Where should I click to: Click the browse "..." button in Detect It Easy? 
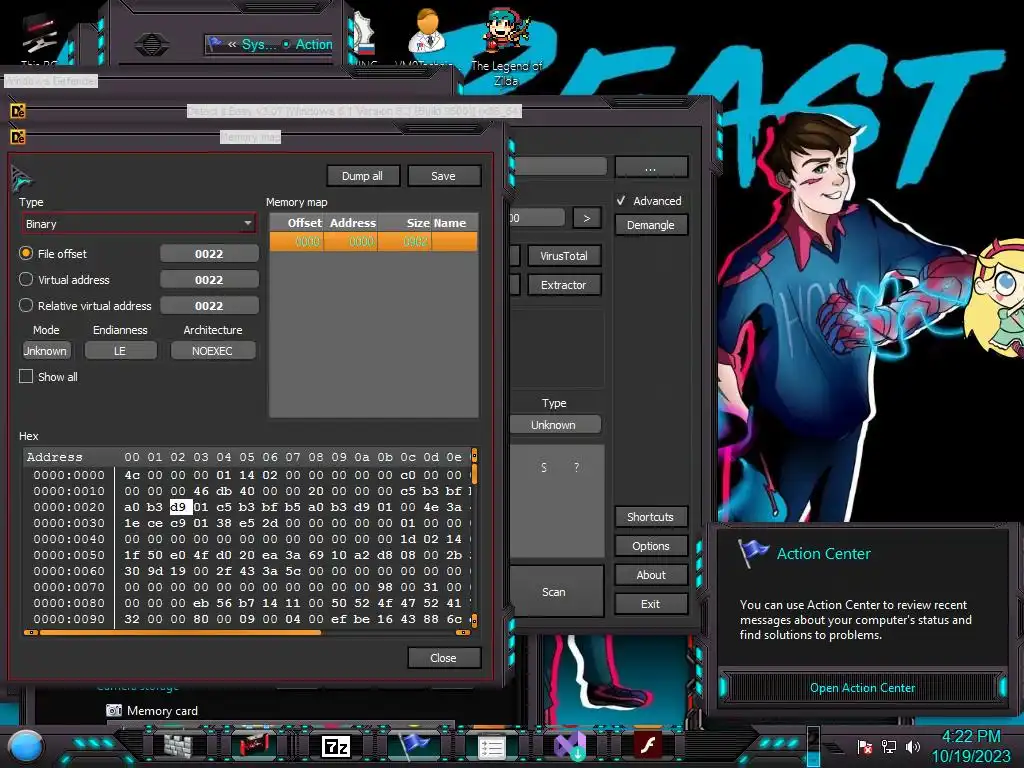tap(650, 167)
